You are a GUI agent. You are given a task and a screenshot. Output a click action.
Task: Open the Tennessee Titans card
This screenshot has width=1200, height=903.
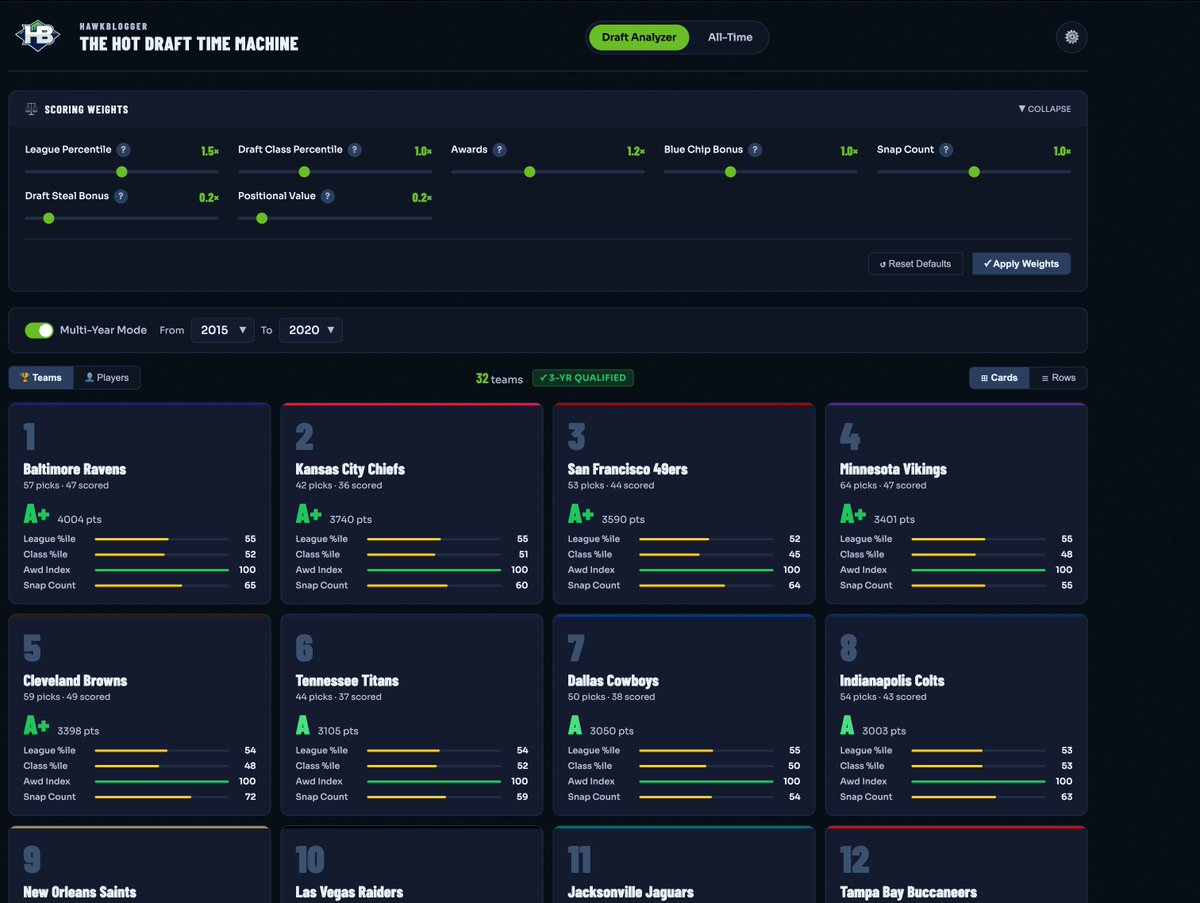[412, 715]
